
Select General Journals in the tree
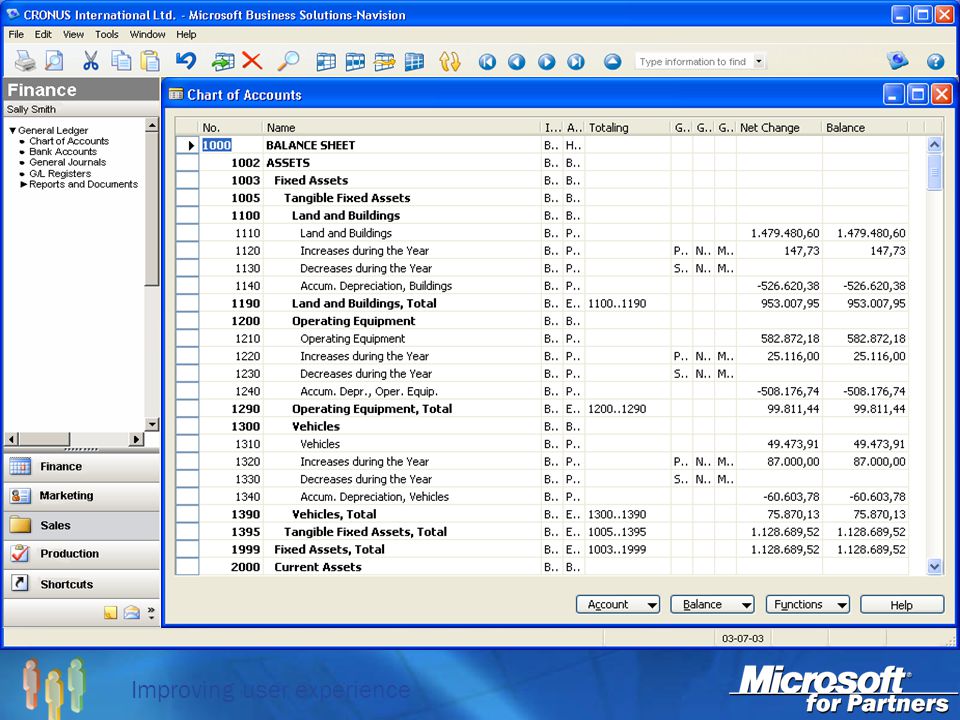point(67,162)
